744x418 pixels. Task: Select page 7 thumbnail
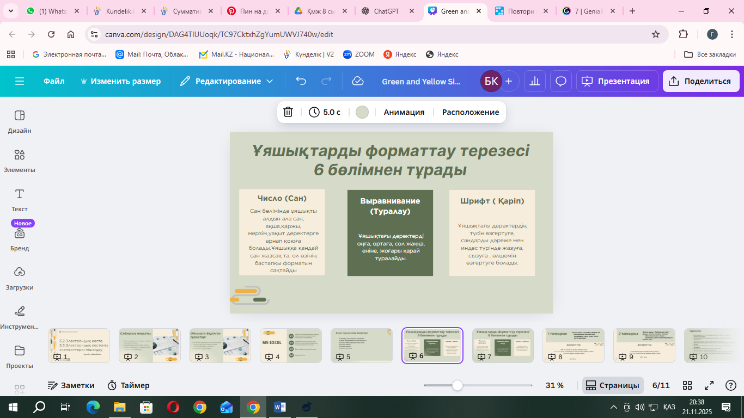coord(503,345)
